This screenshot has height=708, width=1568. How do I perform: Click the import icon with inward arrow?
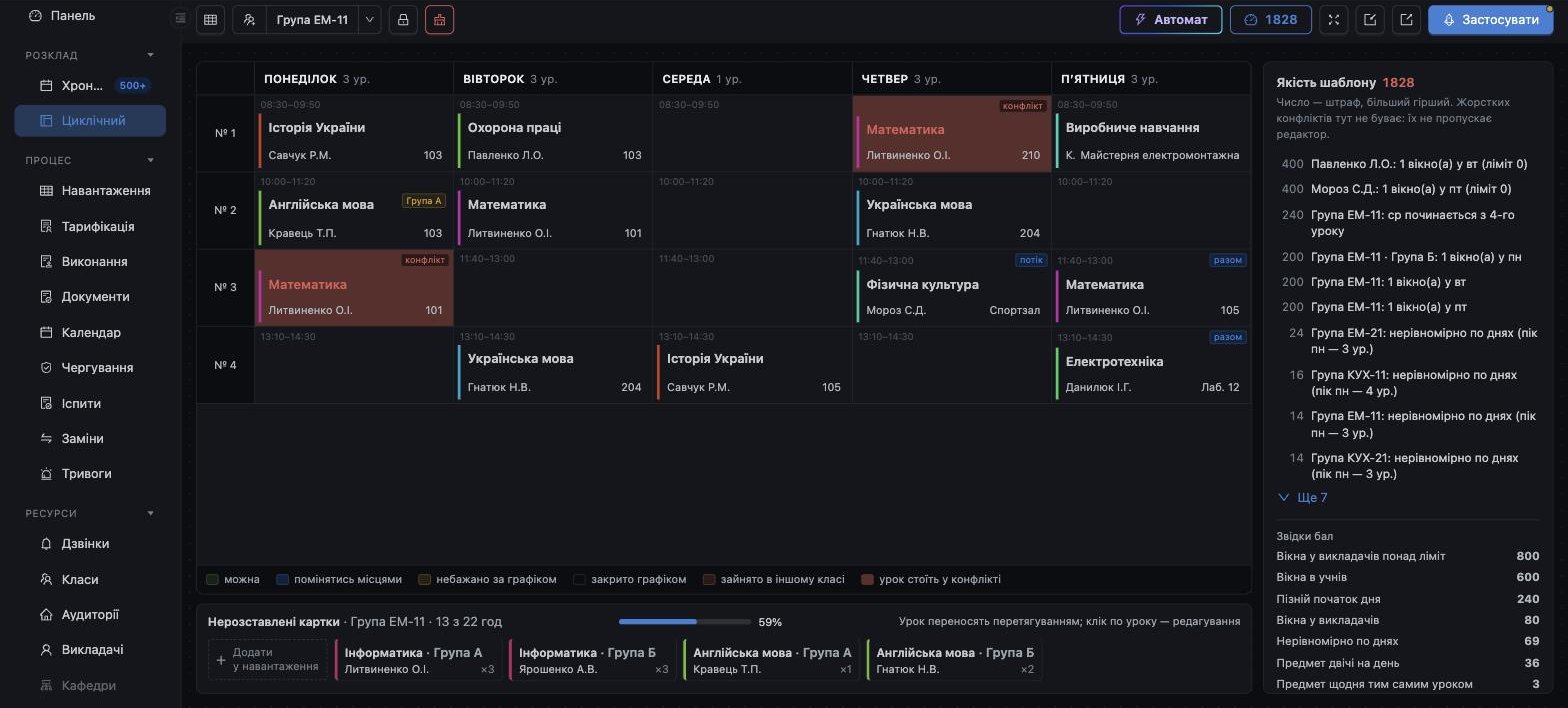(x=1370, y=19)
